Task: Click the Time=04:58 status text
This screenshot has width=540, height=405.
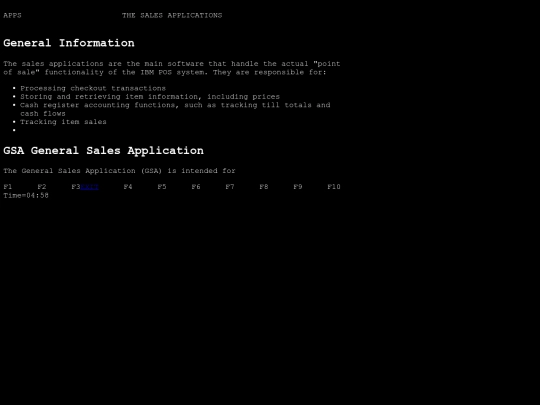Action: 26,195
